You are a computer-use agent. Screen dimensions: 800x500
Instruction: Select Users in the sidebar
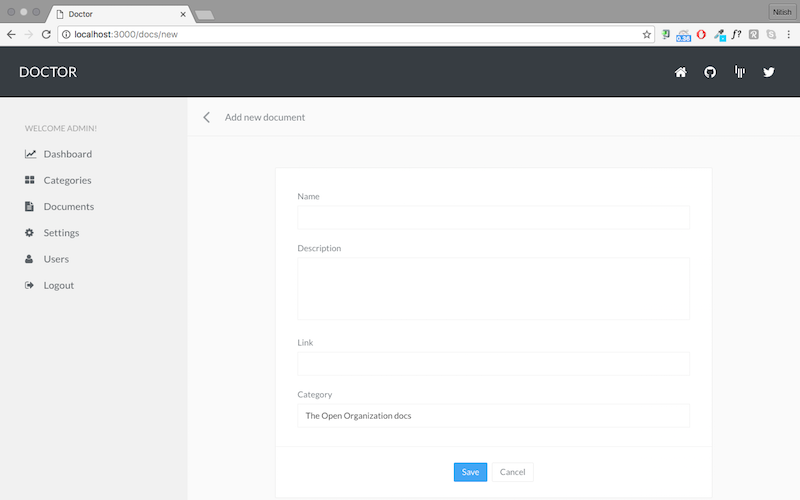pos(56,259)
